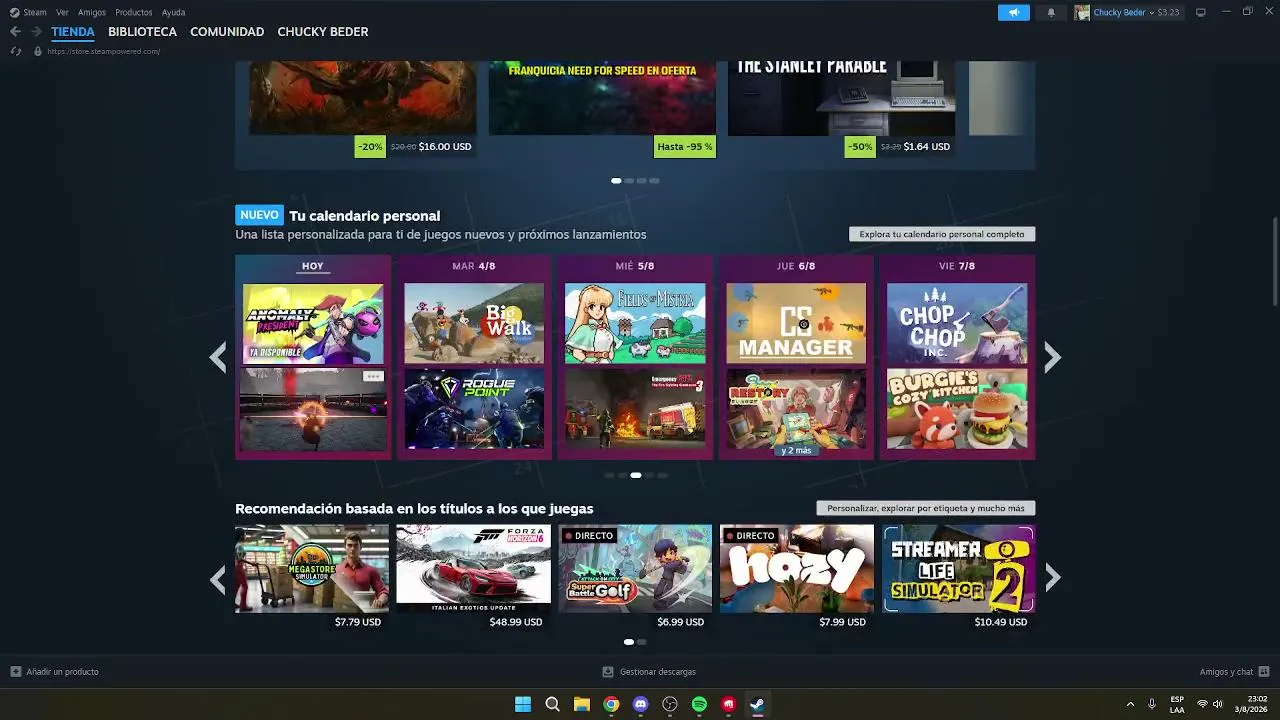1280x720 pixels.
Task: Click the 'y 2 más' label on Thursday
Action: coord(796,450)
